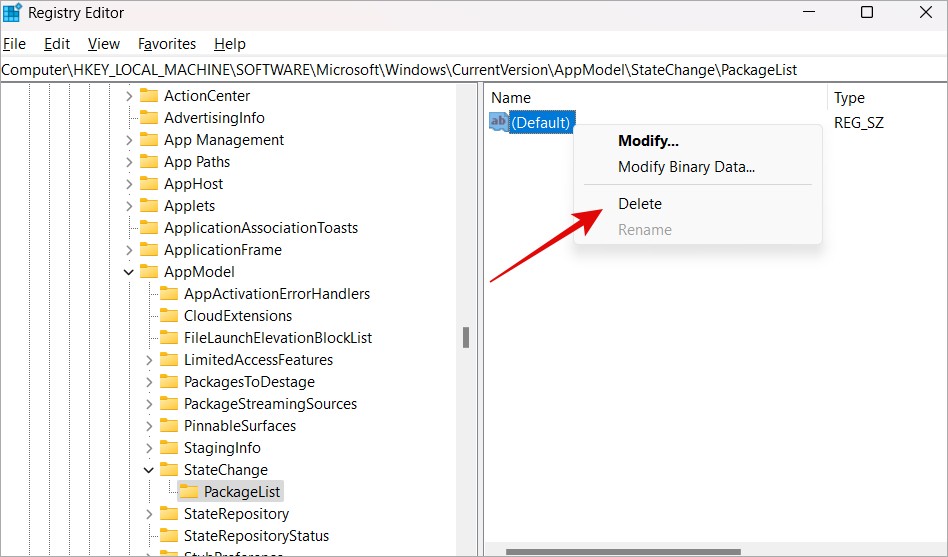Open the Favorites menu
Viewport: 948px width, 557px height.
click(167, 44)
